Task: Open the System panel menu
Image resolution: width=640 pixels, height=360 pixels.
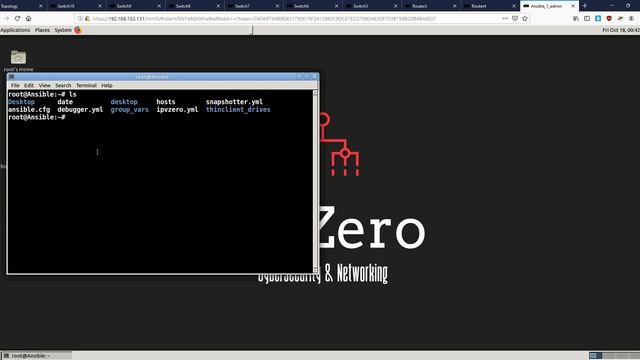Action: coord(63,30)
